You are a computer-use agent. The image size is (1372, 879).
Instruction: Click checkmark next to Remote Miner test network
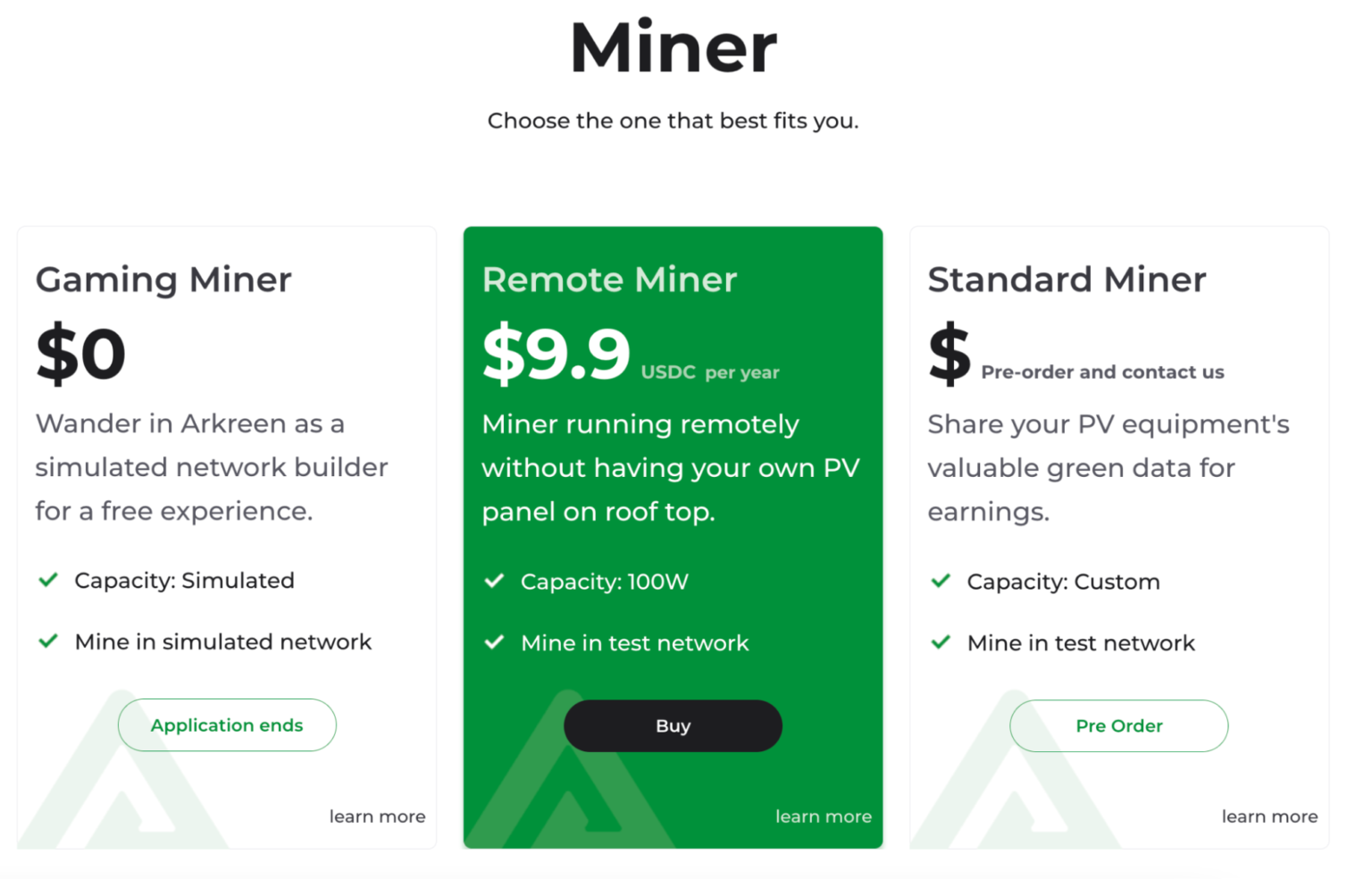pos(494,642)
